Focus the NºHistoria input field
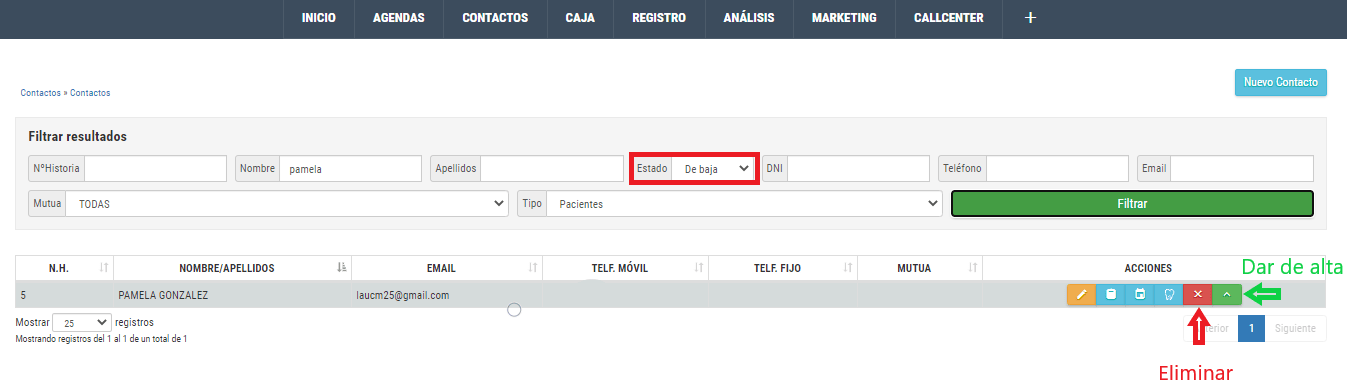This screenshot has height=392, width=1347. point(156,169)
